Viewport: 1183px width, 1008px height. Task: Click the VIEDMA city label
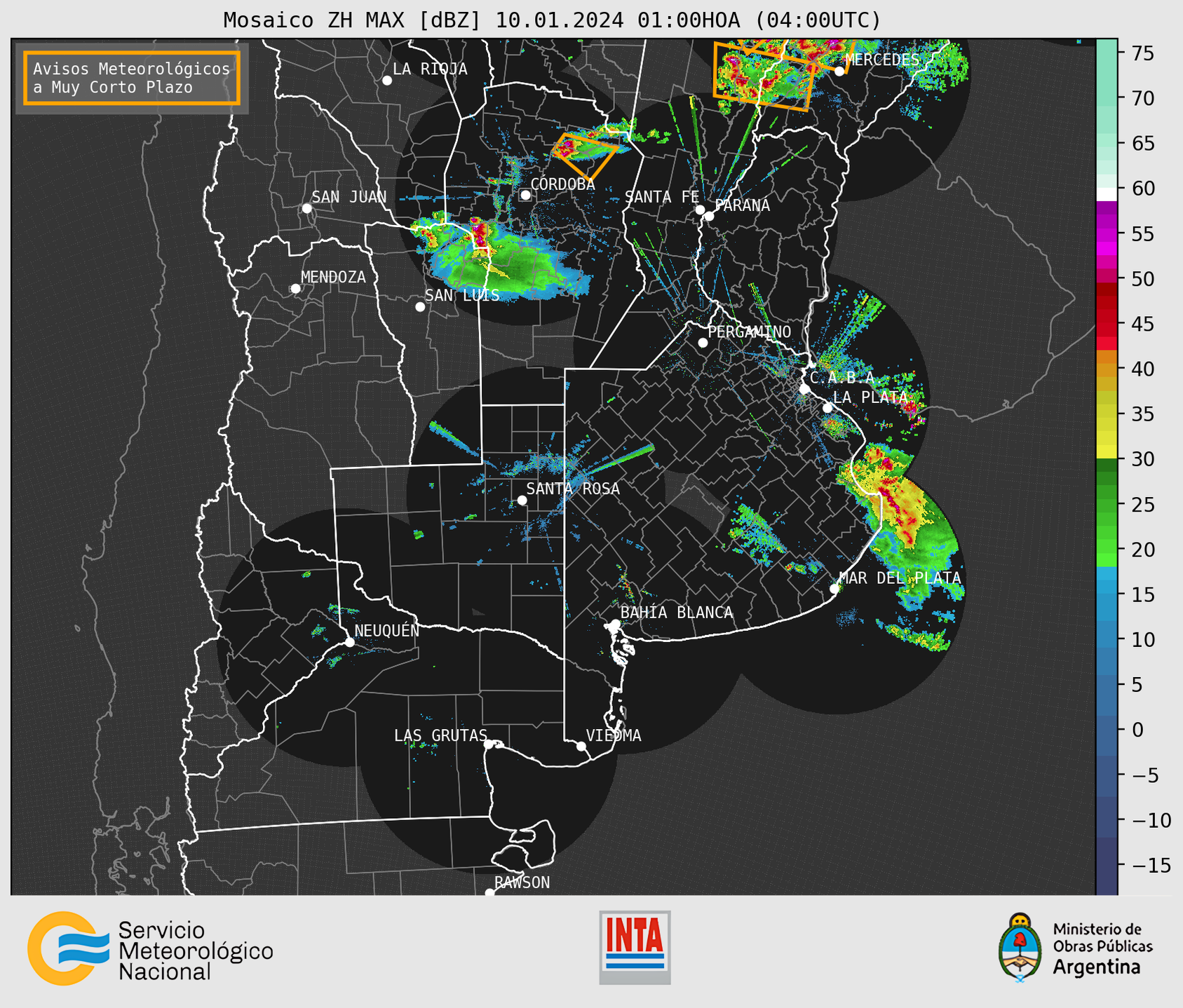[x=614, y=735]
